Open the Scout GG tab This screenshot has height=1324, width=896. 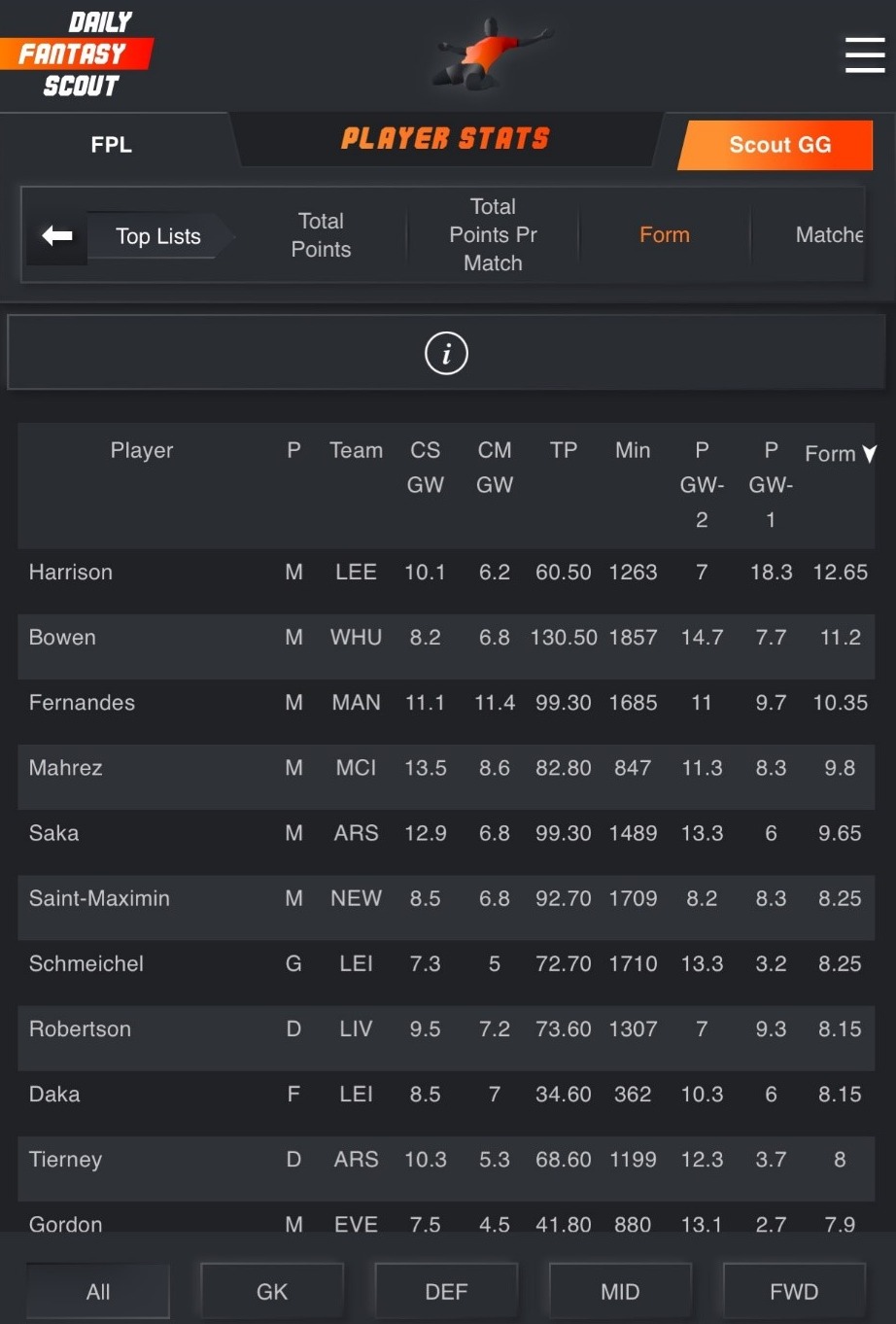point(779,145)
